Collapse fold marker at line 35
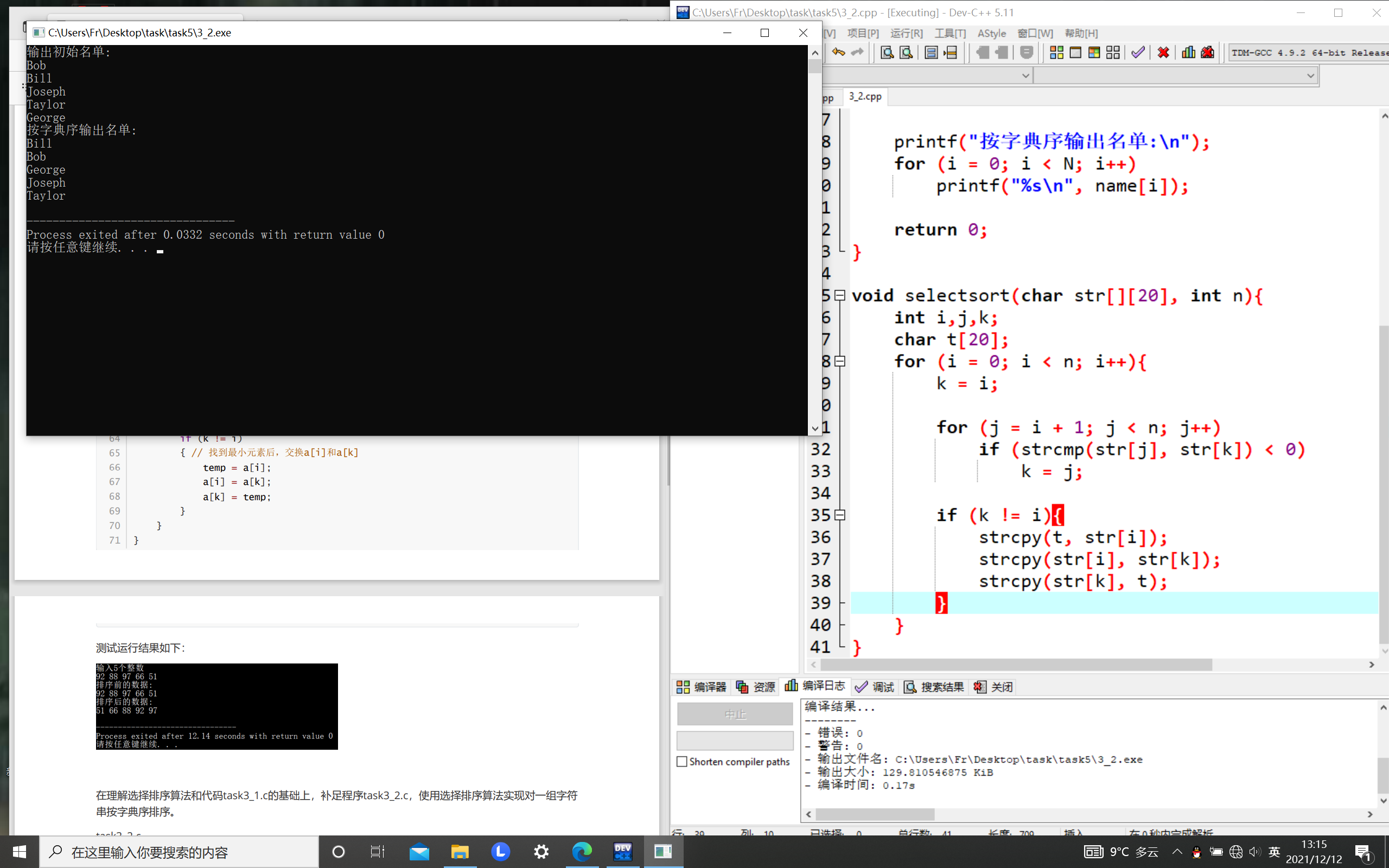This screenshot has width=1389, height=868. 840,515
